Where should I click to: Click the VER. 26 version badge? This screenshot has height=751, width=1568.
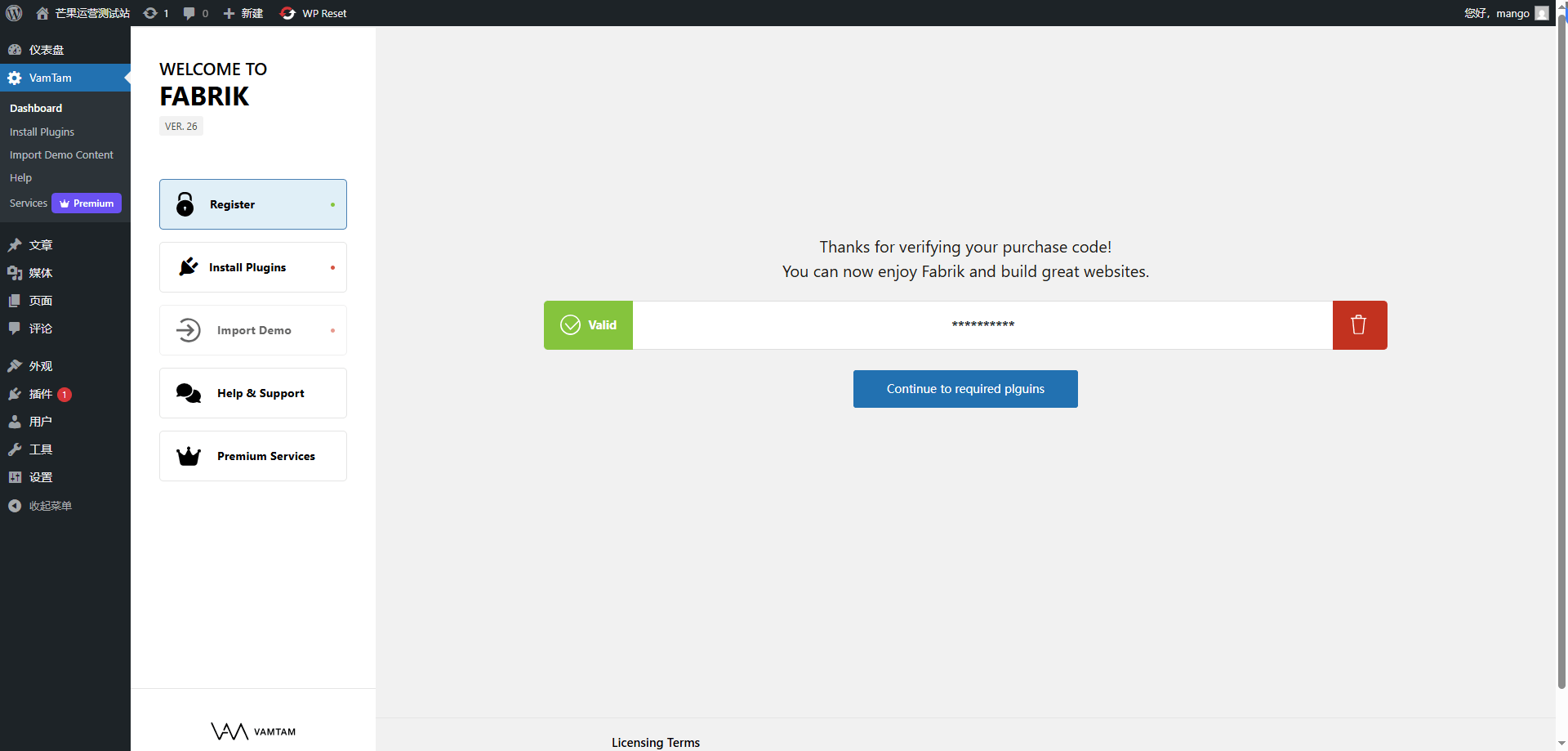181,126
